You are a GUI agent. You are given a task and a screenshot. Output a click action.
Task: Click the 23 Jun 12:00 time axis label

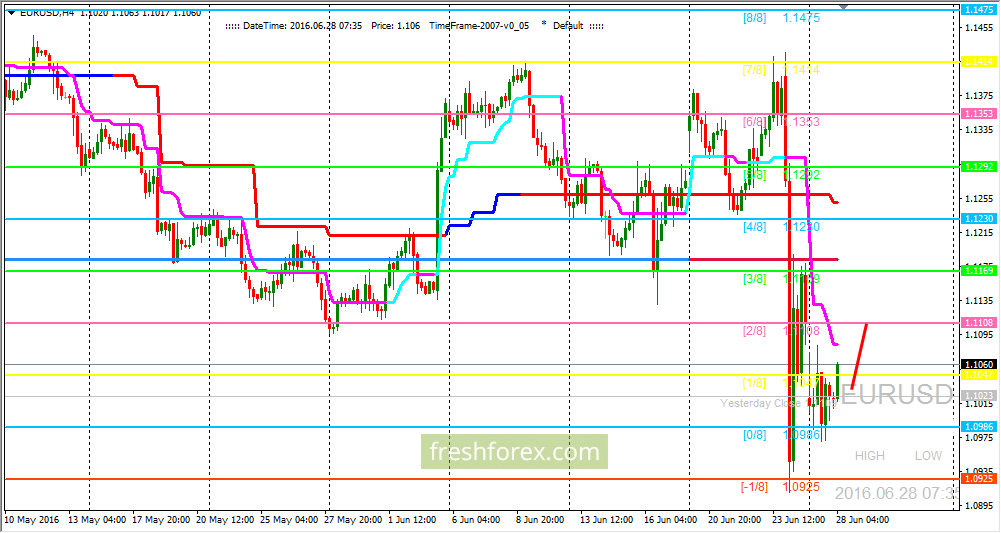[x=799, y=520]
